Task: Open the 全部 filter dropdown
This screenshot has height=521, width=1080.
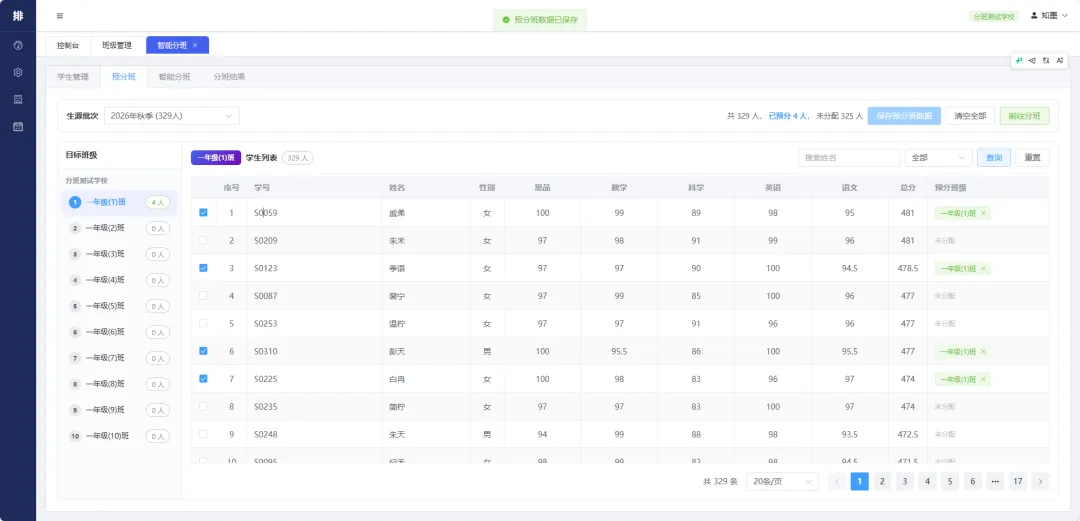Action: pyautogui.click(x=939, y=158)
